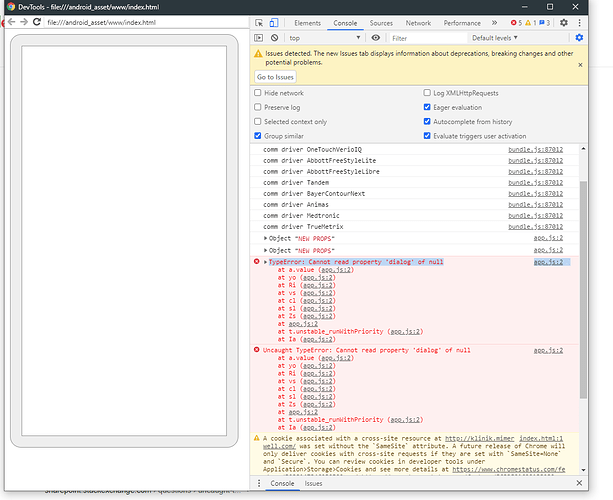613x500 pixels.
Task: Click the 'at t.unstable_runWithPriority' line in first error
Action: [x=350, y=332]
